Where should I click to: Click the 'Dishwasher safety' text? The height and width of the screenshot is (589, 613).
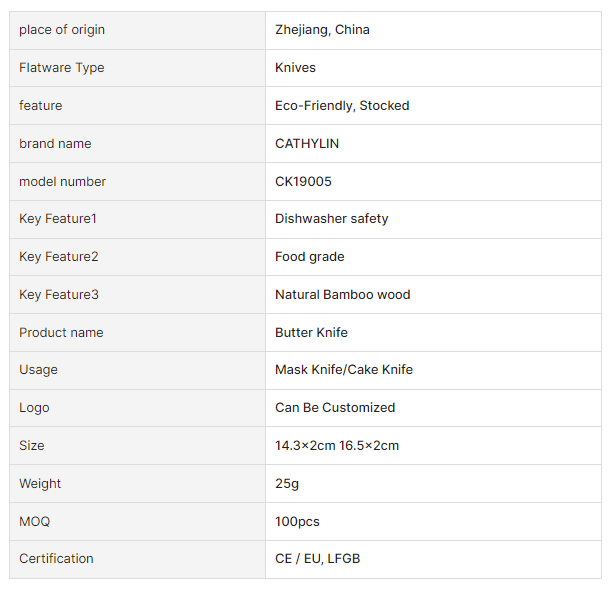point(331,219)
